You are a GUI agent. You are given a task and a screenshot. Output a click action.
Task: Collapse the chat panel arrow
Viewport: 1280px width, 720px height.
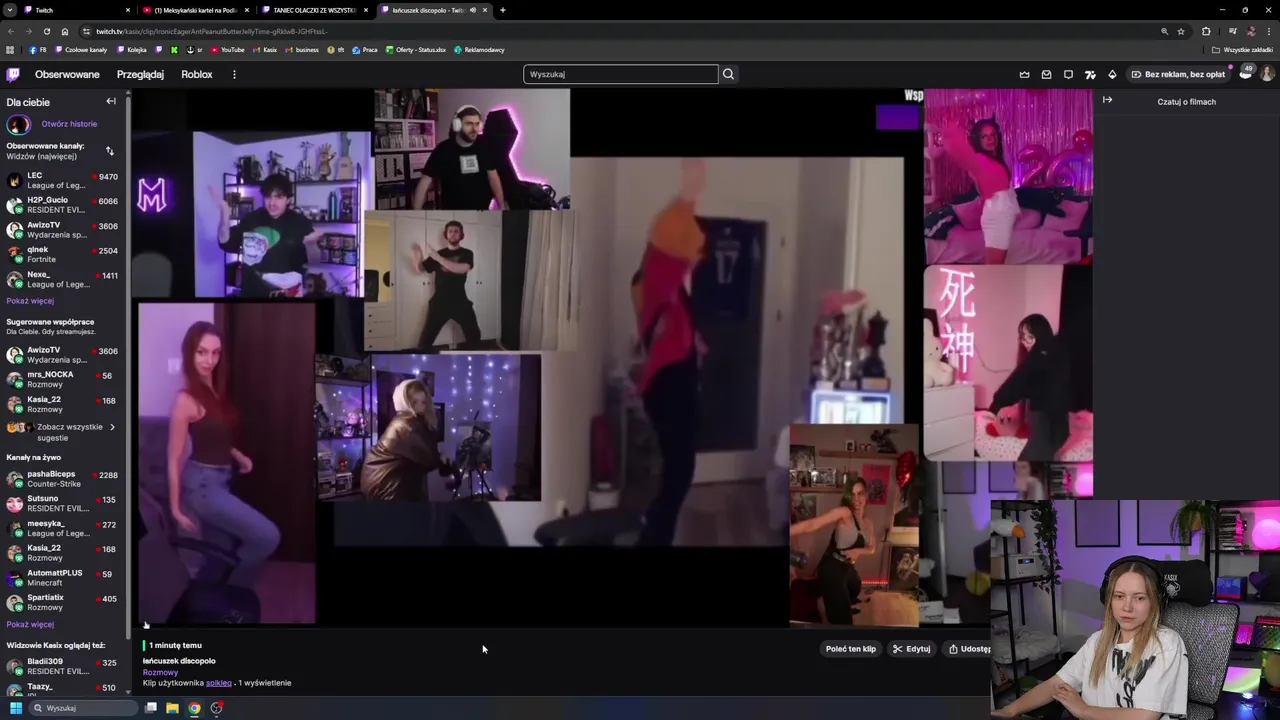1107,100
